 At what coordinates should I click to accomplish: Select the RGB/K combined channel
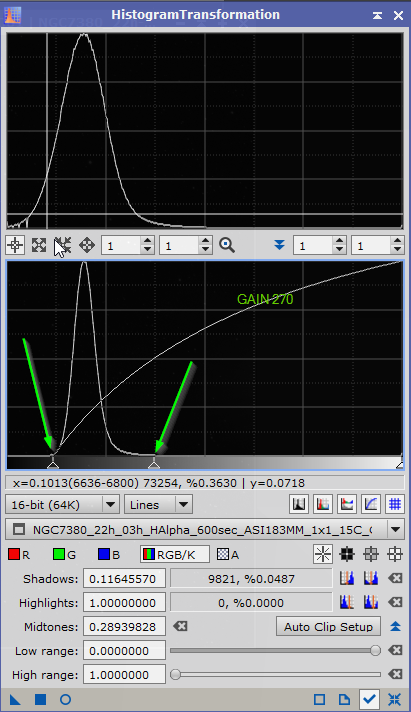pos(175,554)
